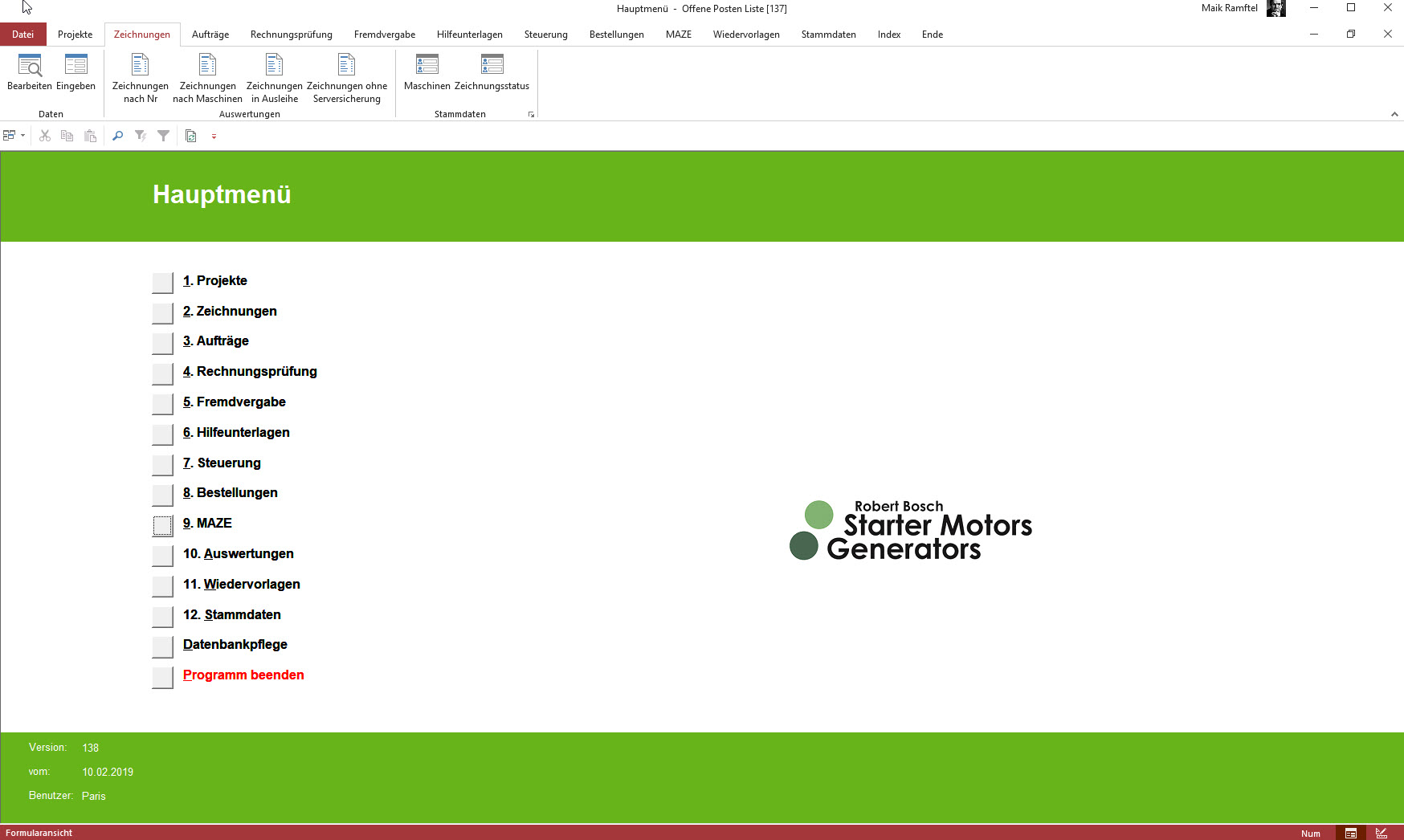
Task: Click the button next to 7. Steuerung
Action: [x=162, y=465]
